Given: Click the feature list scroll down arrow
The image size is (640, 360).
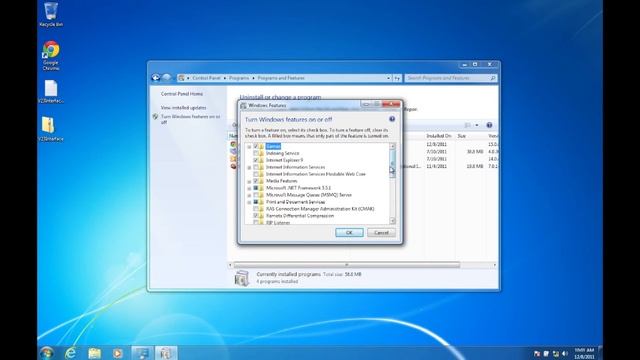Looking at the screenshot, I should [392, 221].
